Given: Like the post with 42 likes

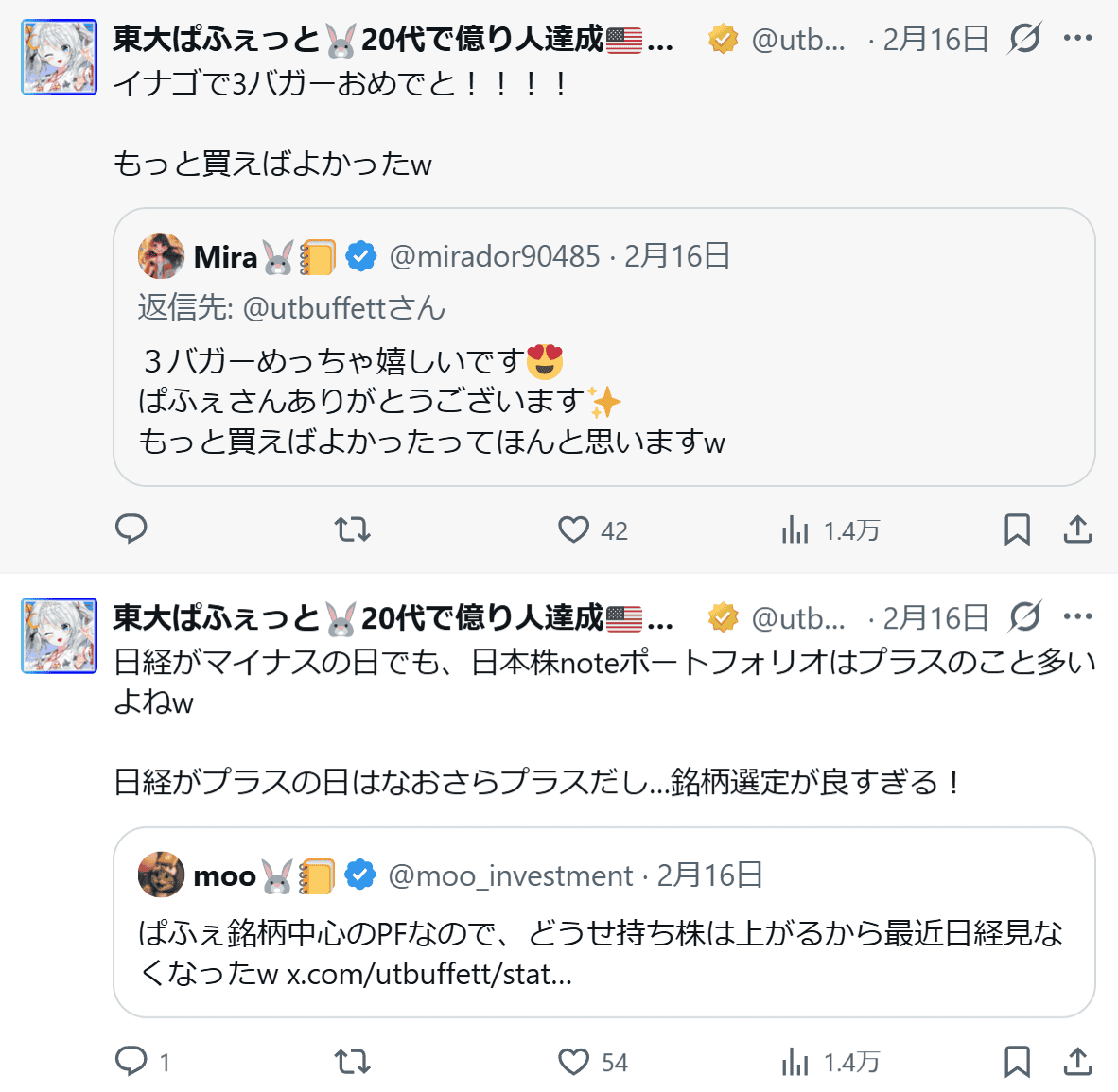Looking at the screenshot, I should (x=573, y=529).
